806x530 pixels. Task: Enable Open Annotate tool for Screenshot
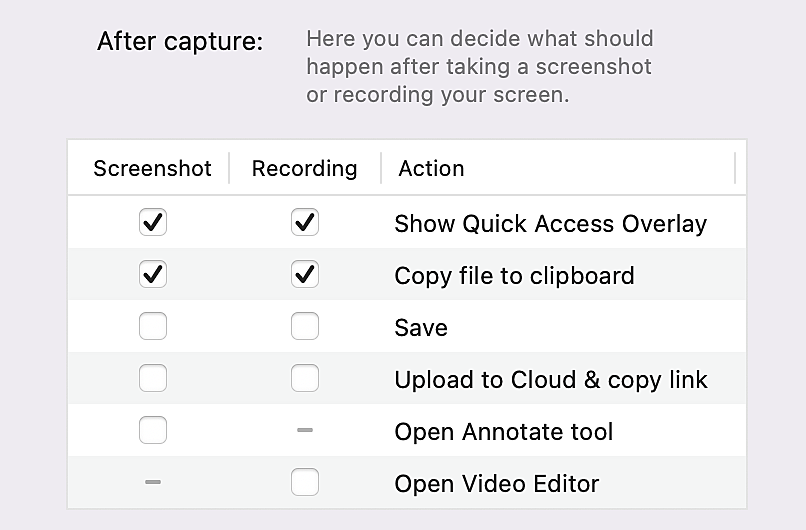pos(153,430)
